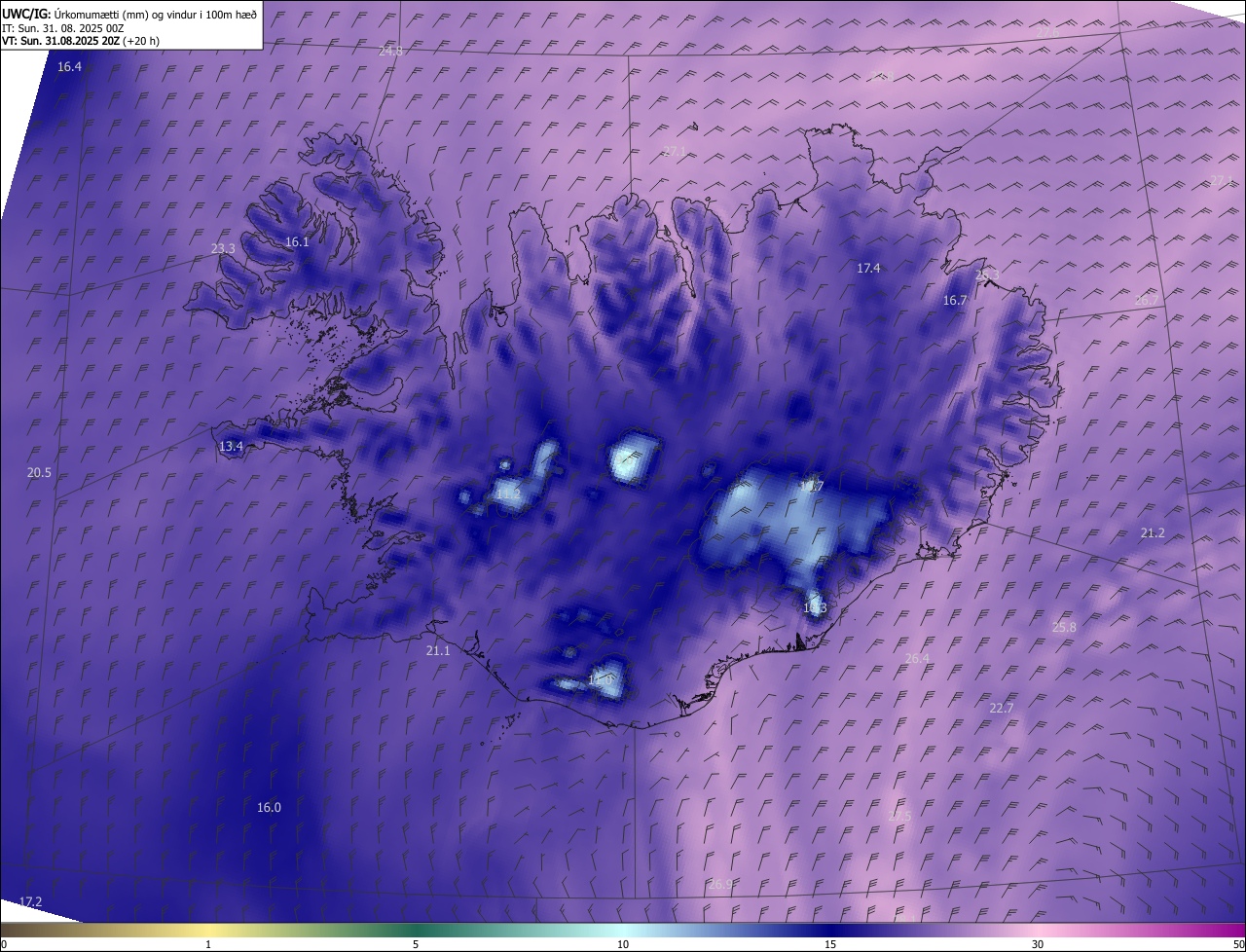This screenshot has height=952, width=1246.
Task: Click the map value 21.2
Action: point(1153,533)
